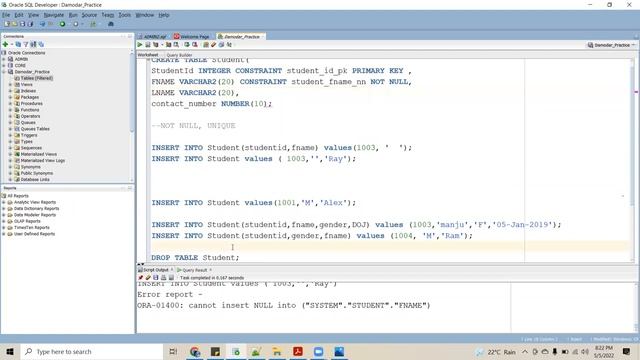Select the Database Links tree item
The width and height of the screenshot is (640, 360).
point(35,180)
